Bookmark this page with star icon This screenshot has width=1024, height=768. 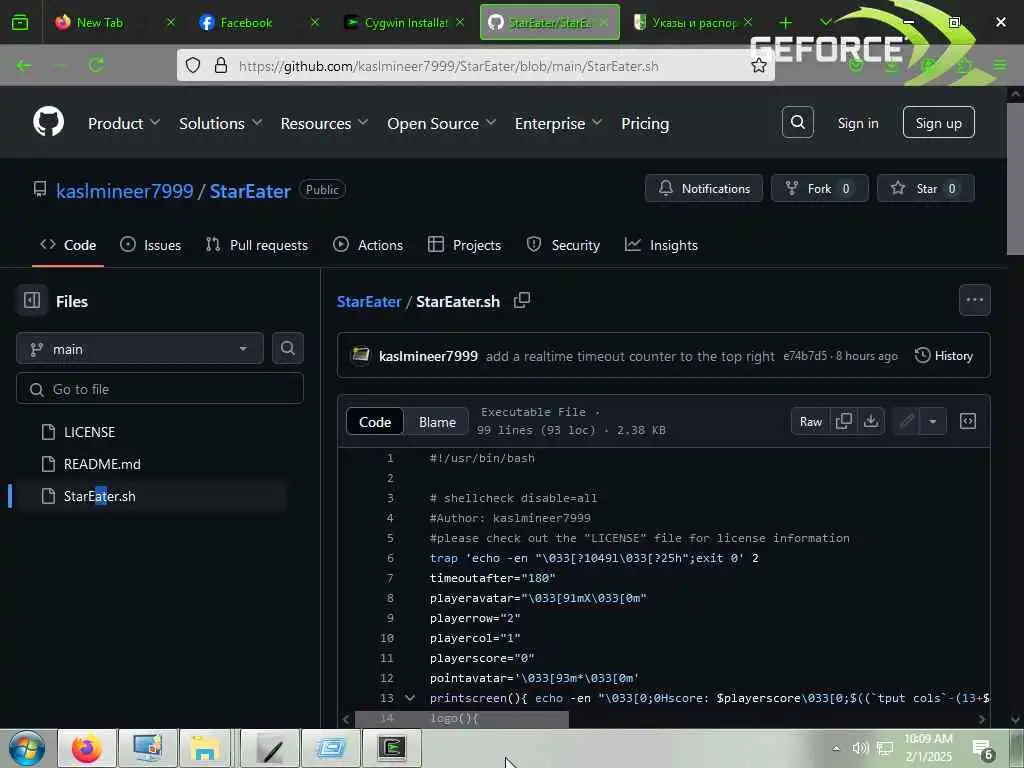click(759, 65)
